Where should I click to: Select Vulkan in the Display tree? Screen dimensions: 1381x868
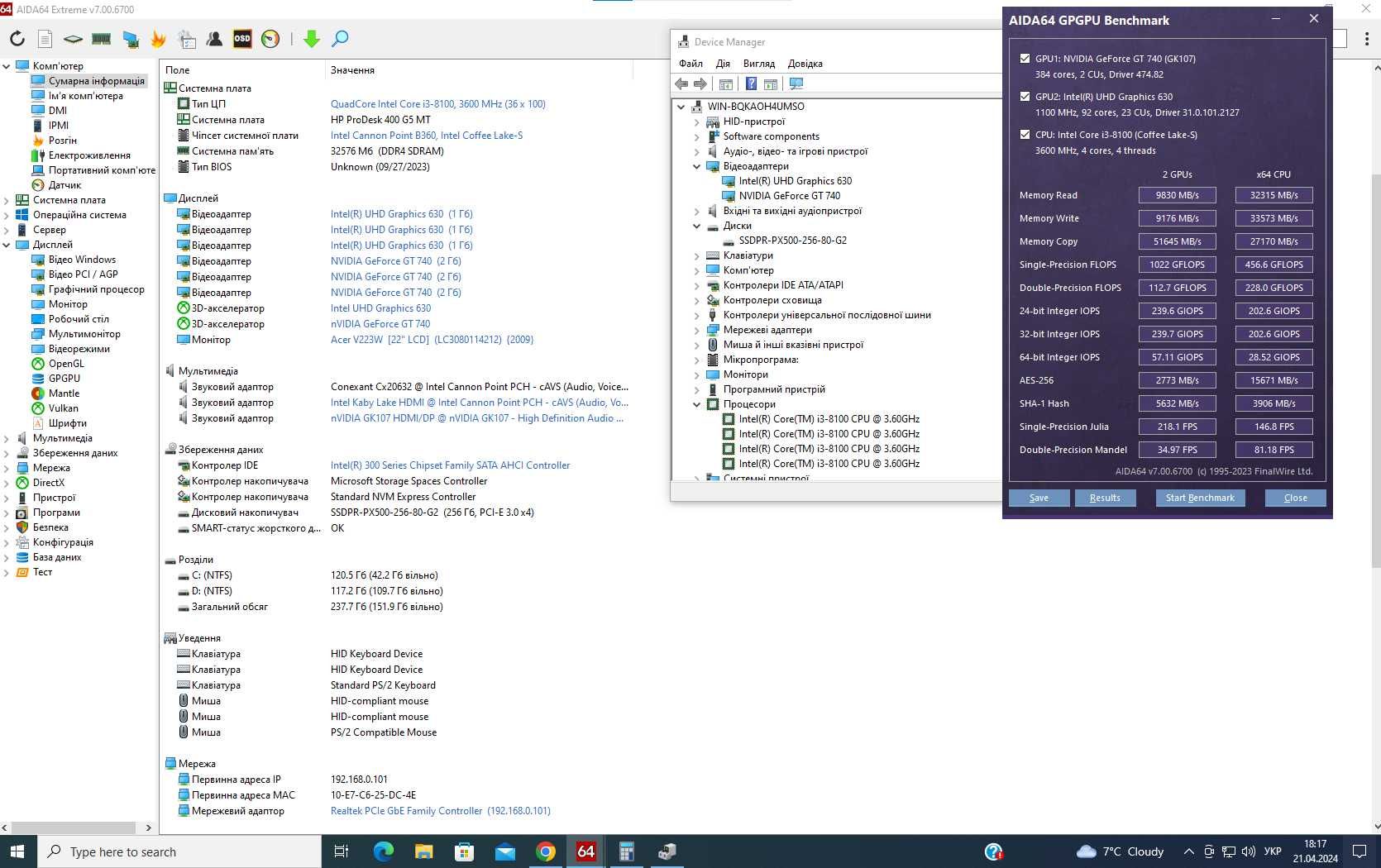pyautogui.click(x=63, y=408)
